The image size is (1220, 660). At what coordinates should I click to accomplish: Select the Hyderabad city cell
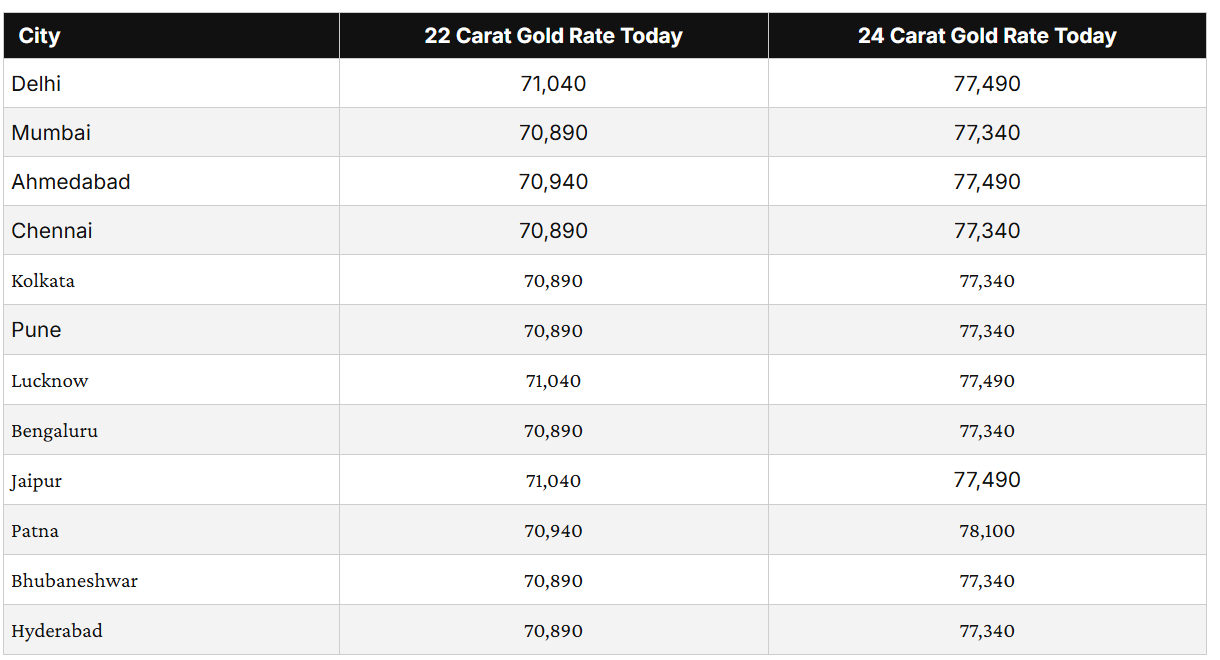[x=57, y=631]
